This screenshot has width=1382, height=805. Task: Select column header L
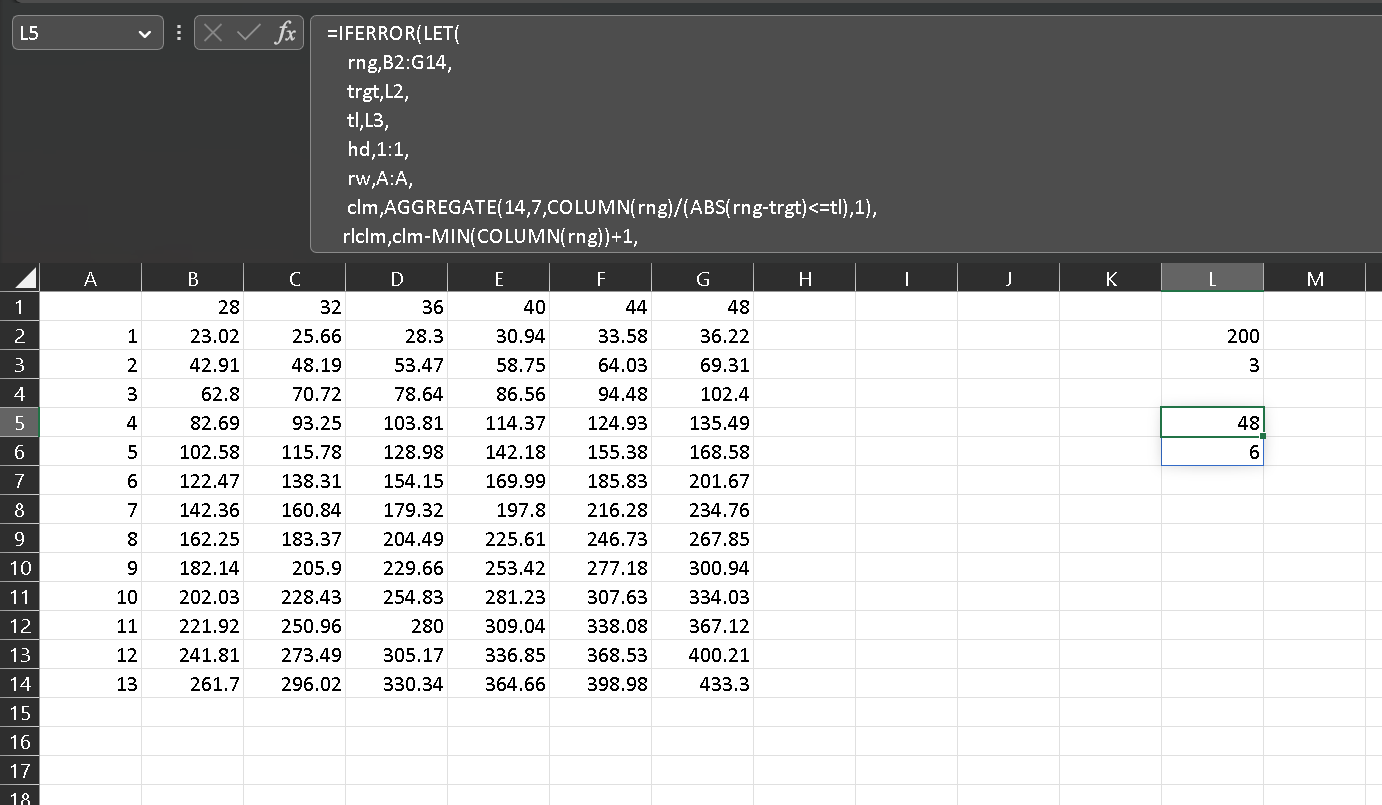1212,277
